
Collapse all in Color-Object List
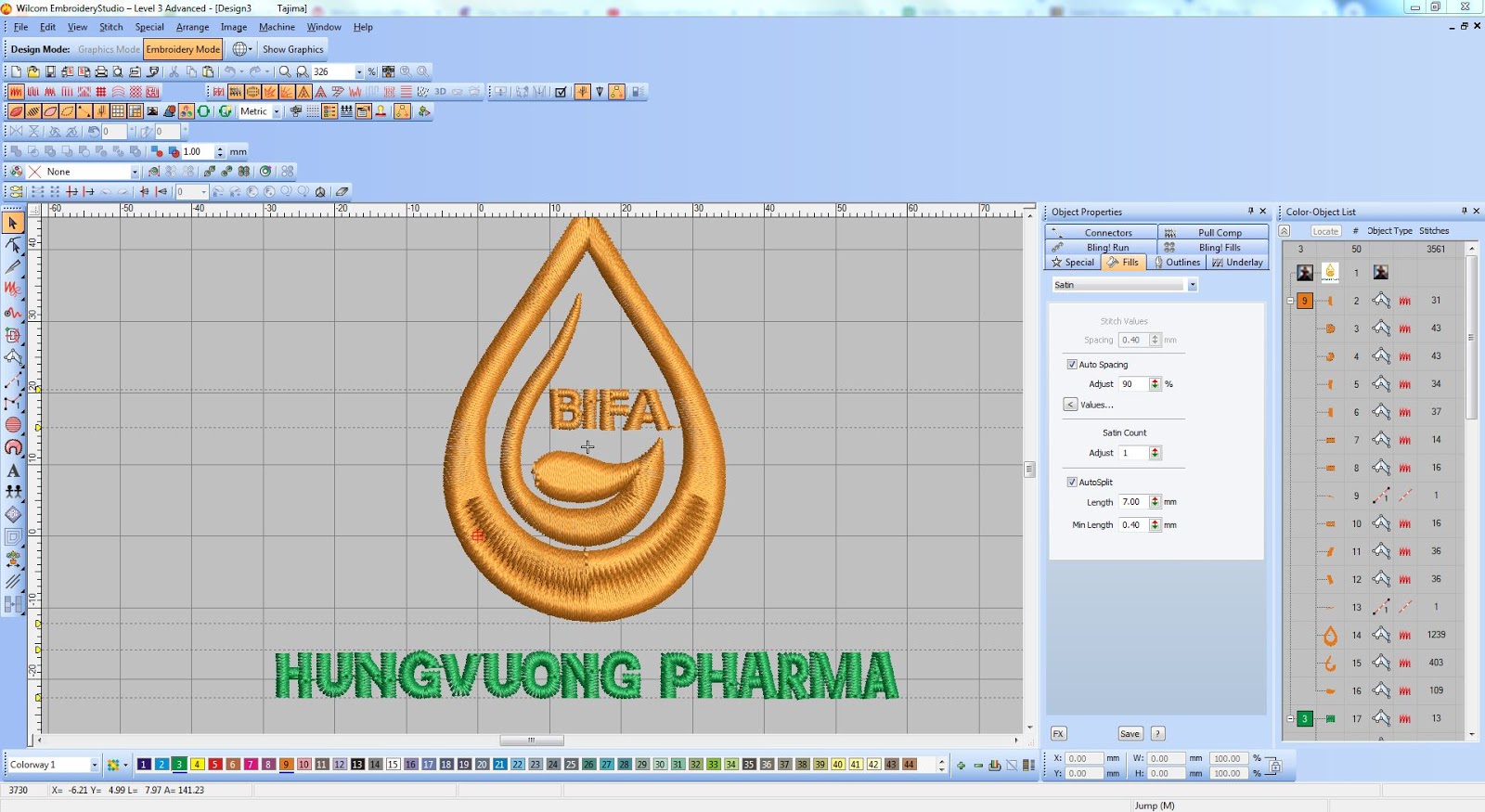coord(1285,231)
